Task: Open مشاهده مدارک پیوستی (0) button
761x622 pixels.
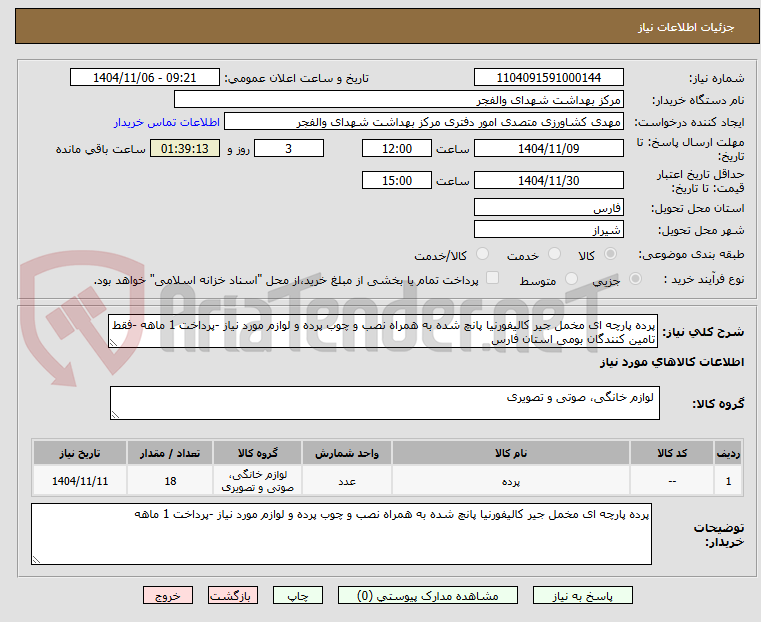Action: tap(428, 595)
